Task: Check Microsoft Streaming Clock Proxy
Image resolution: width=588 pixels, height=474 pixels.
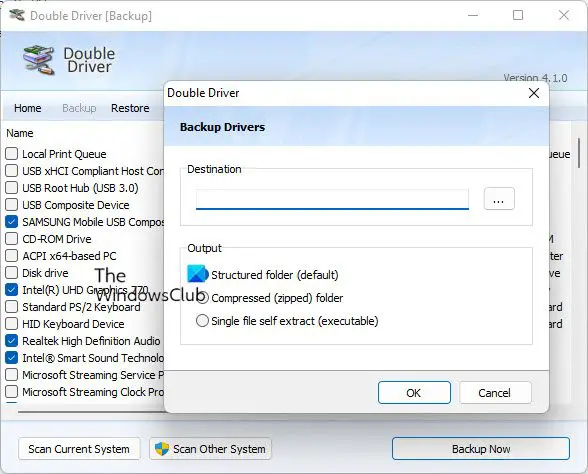Action: click(12, 392)
